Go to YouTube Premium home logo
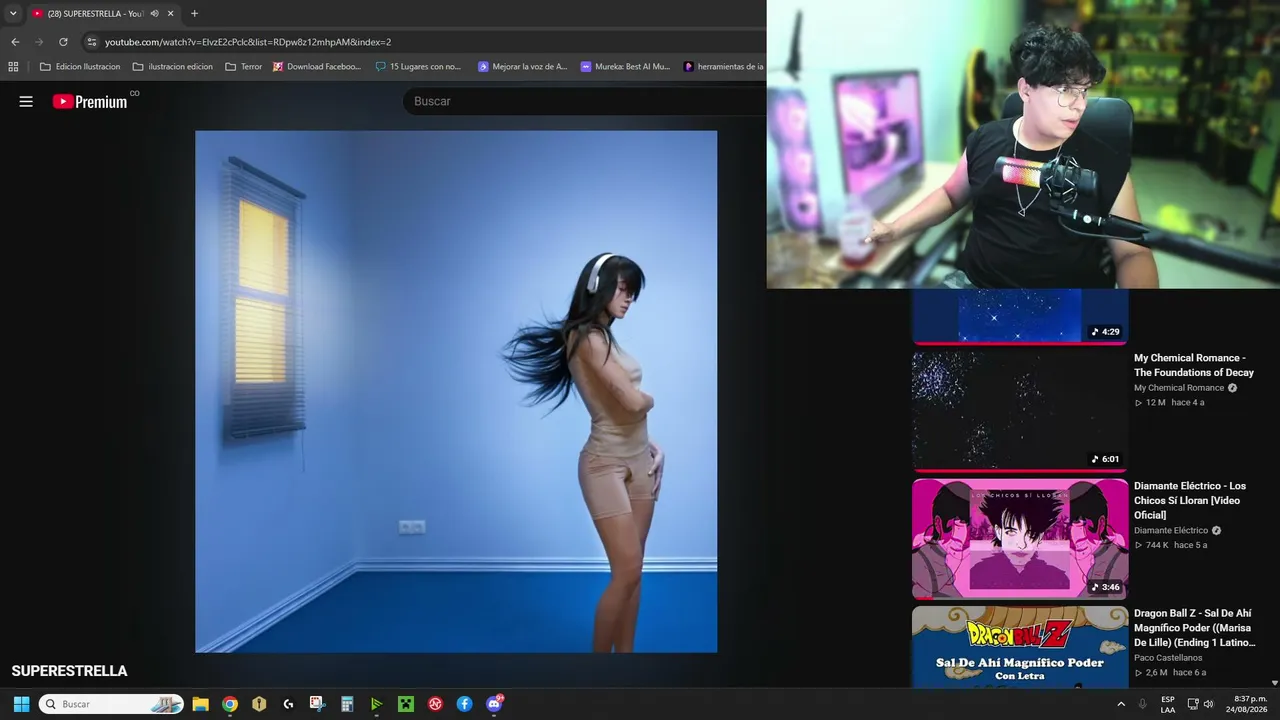This screenshot has width=1280, height=720. pos(90,101)
